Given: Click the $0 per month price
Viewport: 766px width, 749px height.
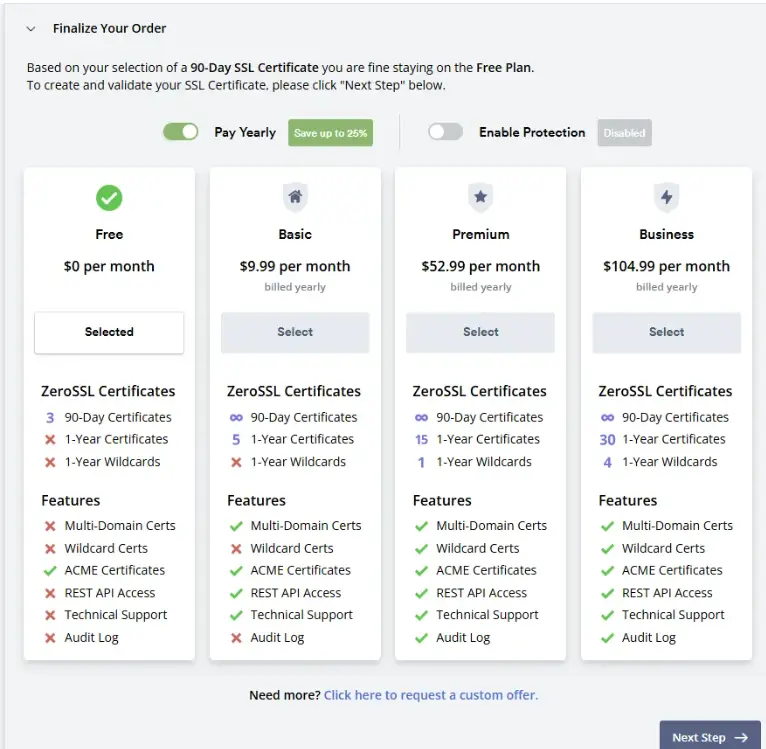Looking at the screenshot, I should [x=109, y=266].
